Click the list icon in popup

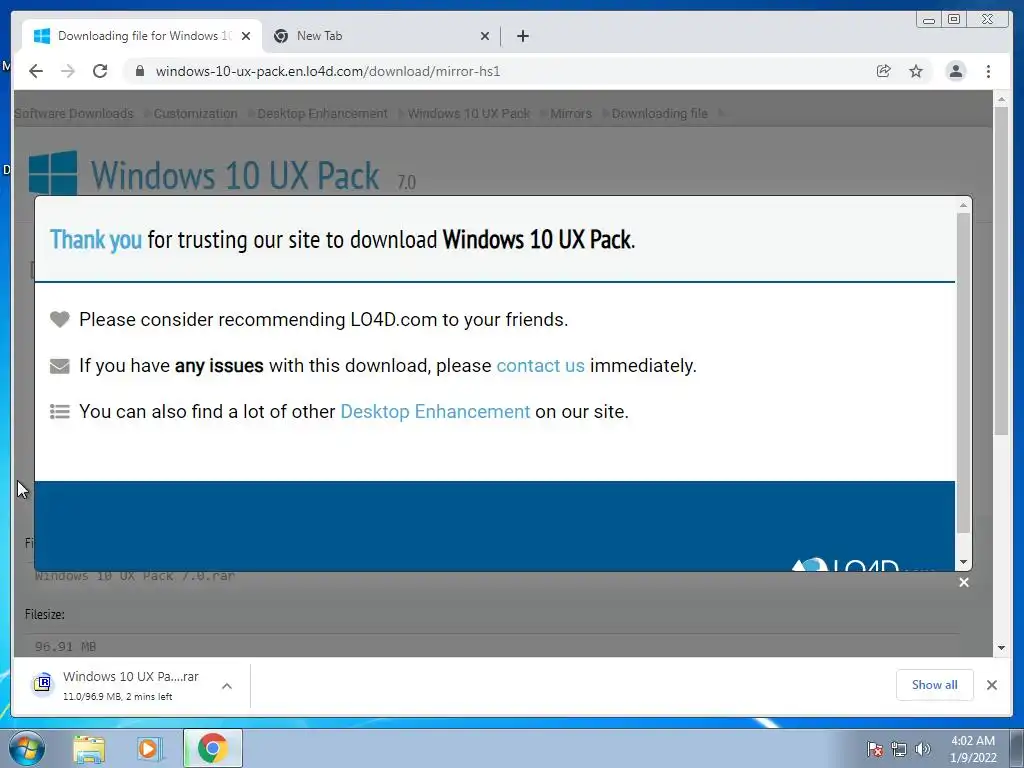coord(59,411)
